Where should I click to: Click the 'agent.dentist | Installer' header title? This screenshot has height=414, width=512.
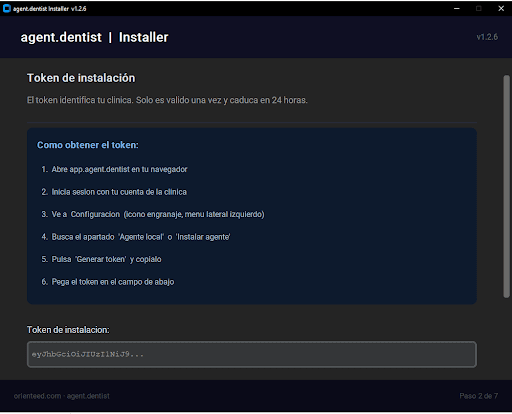pyautogui.click(x=94, y=37)
